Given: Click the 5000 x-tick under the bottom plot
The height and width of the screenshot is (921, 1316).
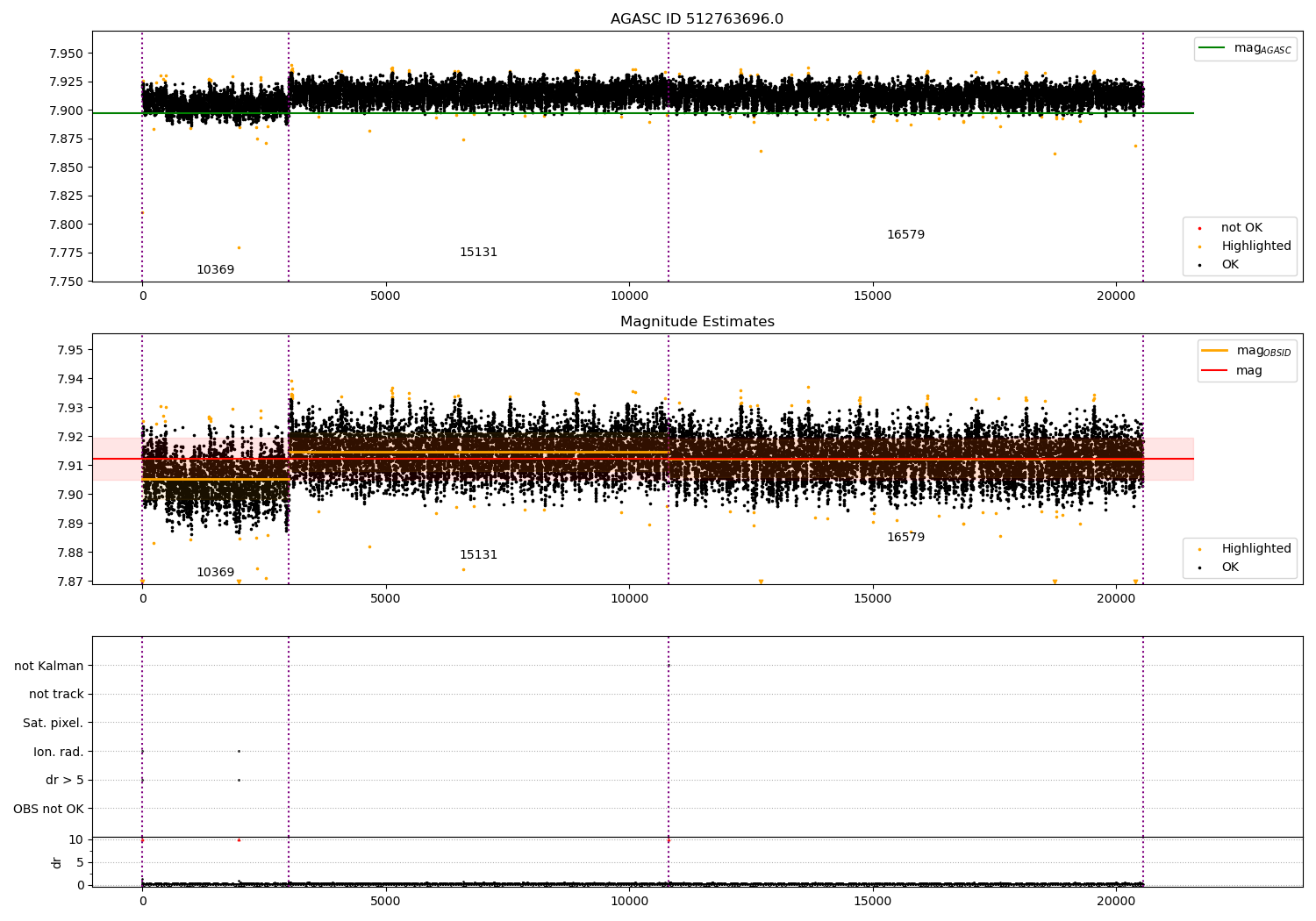Looking at the screenshot, I should pos(386,901).
